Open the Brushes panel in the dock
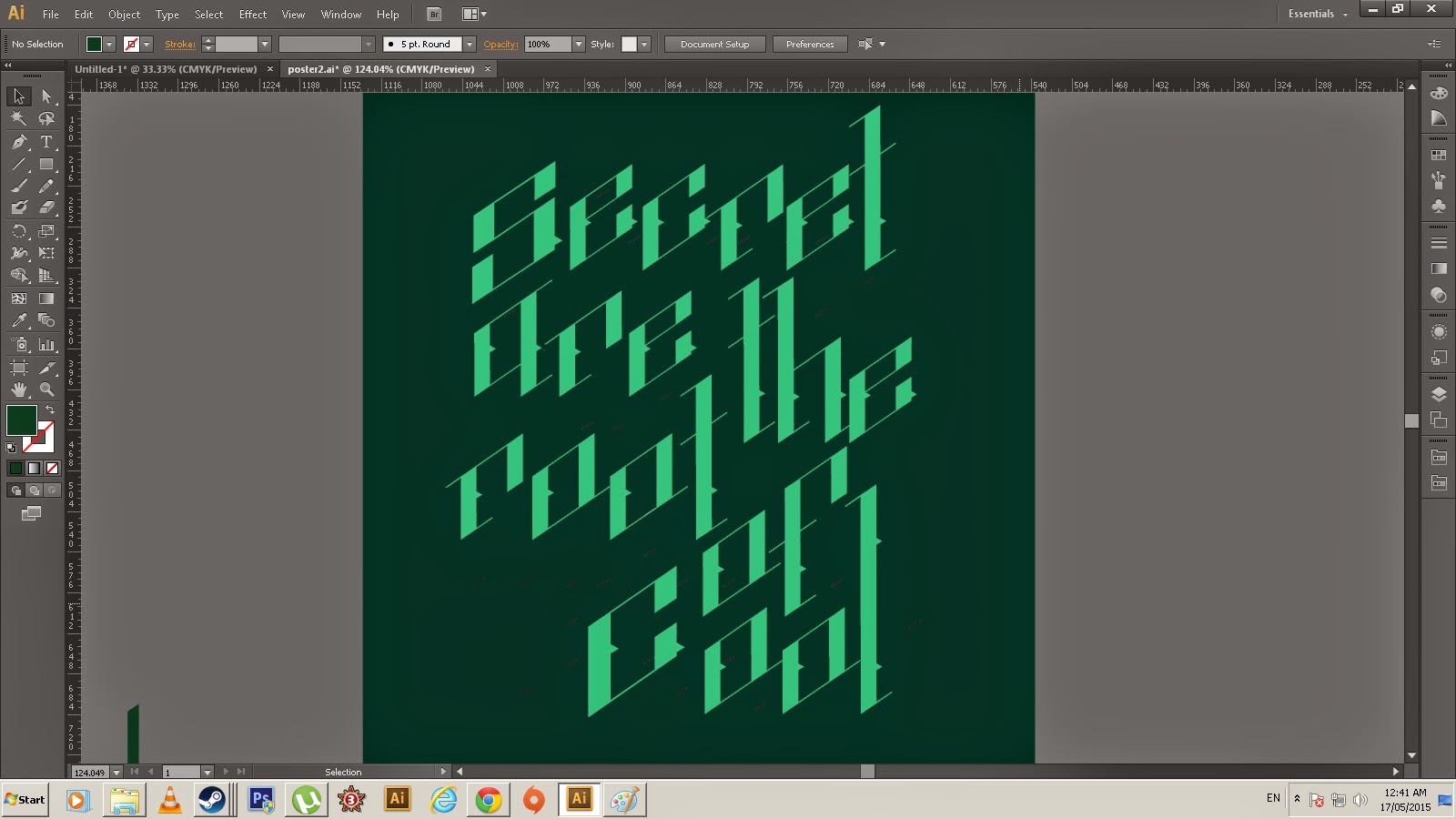Image resolution: width=1456 pixels, height=819 pixels. coord(1439,180)
